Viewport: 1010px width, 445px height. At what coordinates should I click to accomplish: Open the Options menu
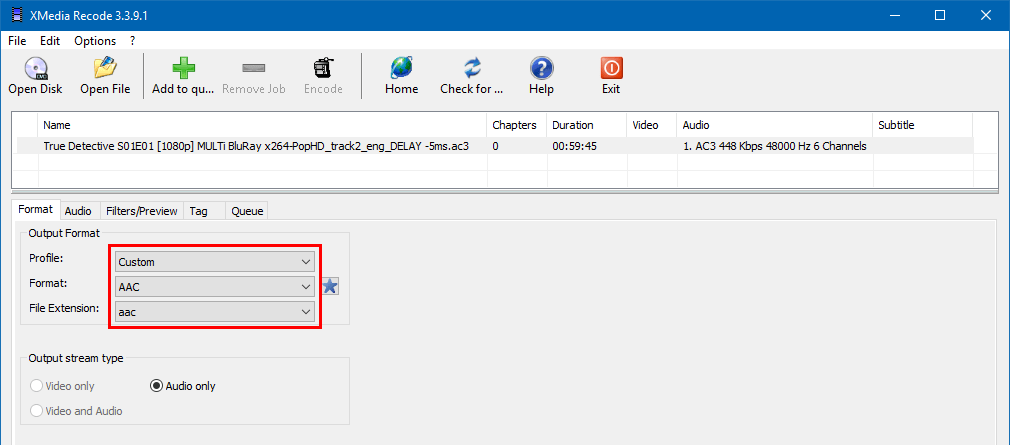tap(95, 41)
